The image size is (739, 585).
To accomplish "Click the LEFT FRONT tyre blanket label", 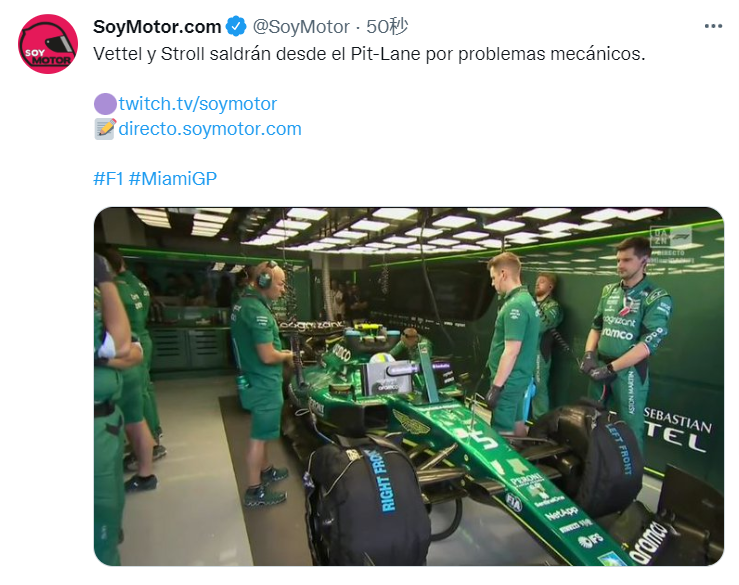I will [621, 448].
